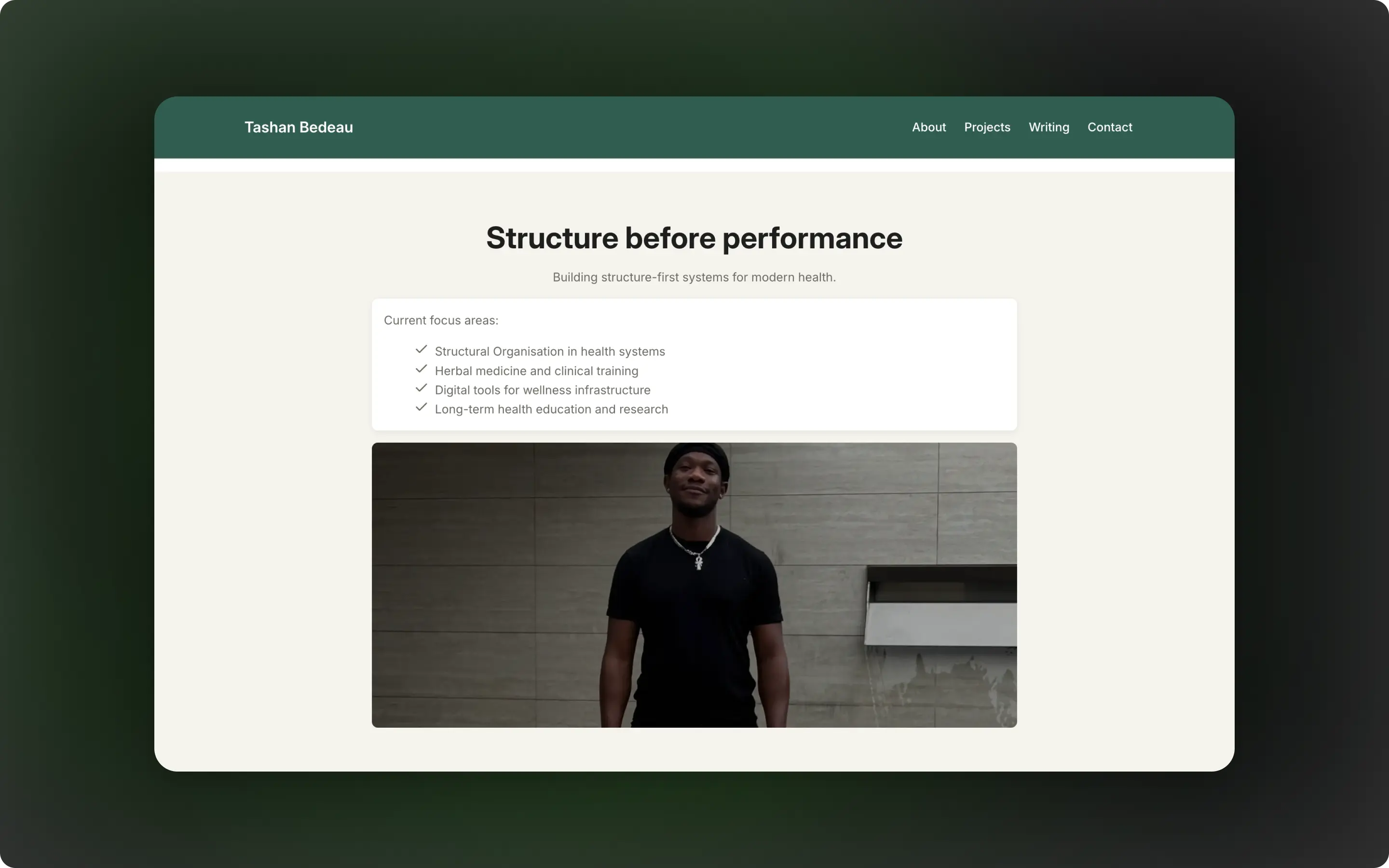
Task: Select the "Structural Organisation in health systems" list item
Action: click(549, 351)
